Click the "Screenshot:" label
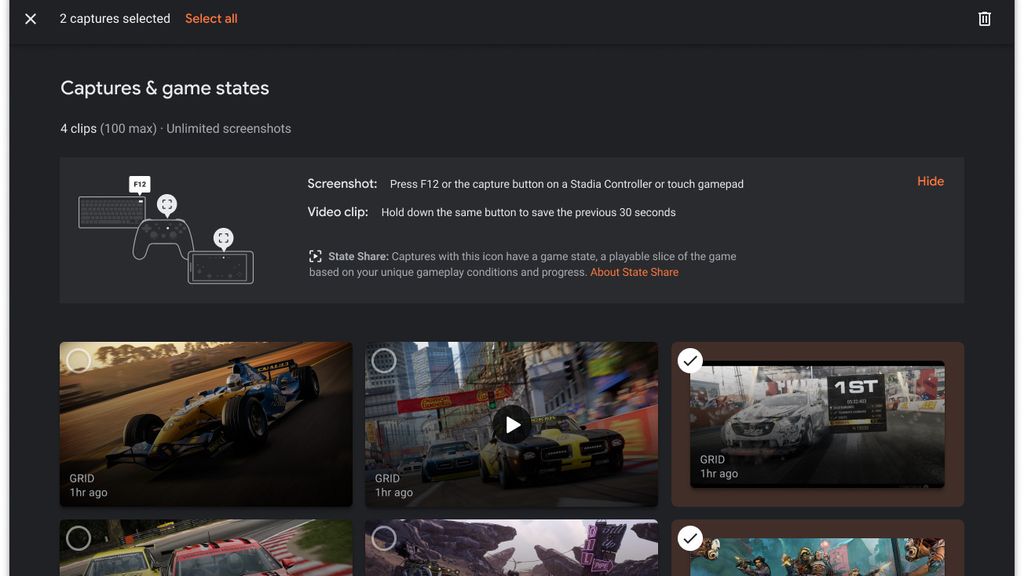 point(342,184)
